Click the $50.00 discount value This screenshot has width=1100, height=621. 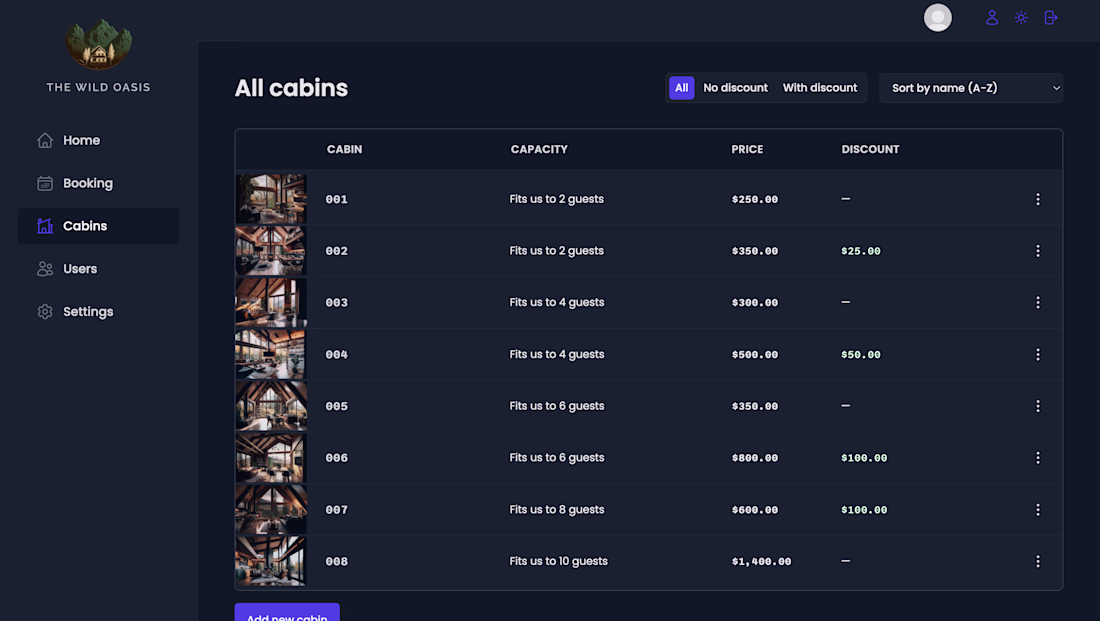click(x=861, y=354)
